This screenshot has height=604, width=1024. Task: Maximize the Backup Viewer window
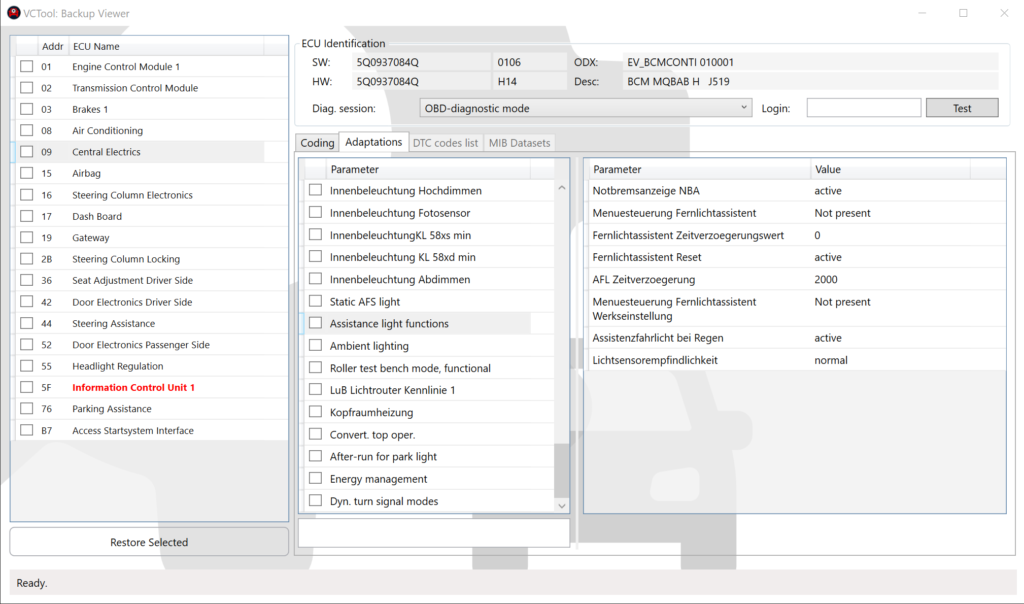point(963,13)
